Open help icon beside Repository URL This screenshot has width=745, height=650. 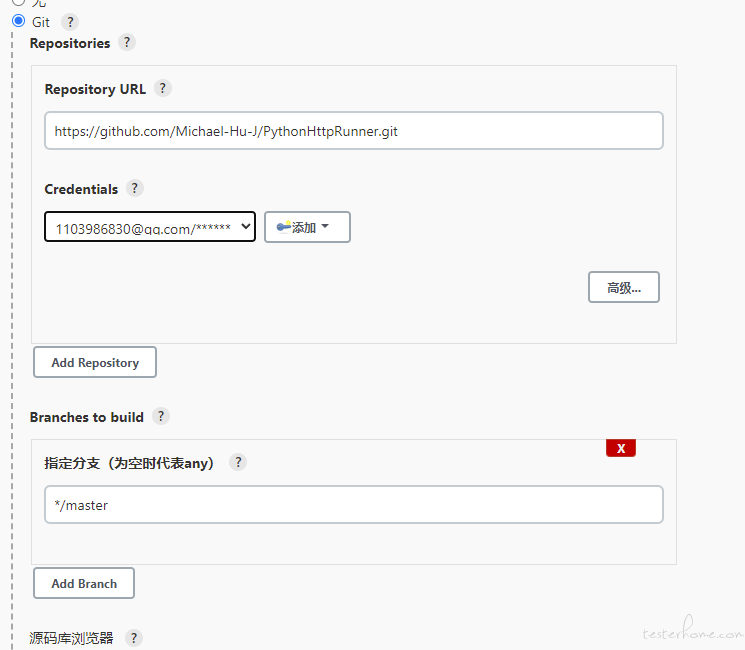162,88
